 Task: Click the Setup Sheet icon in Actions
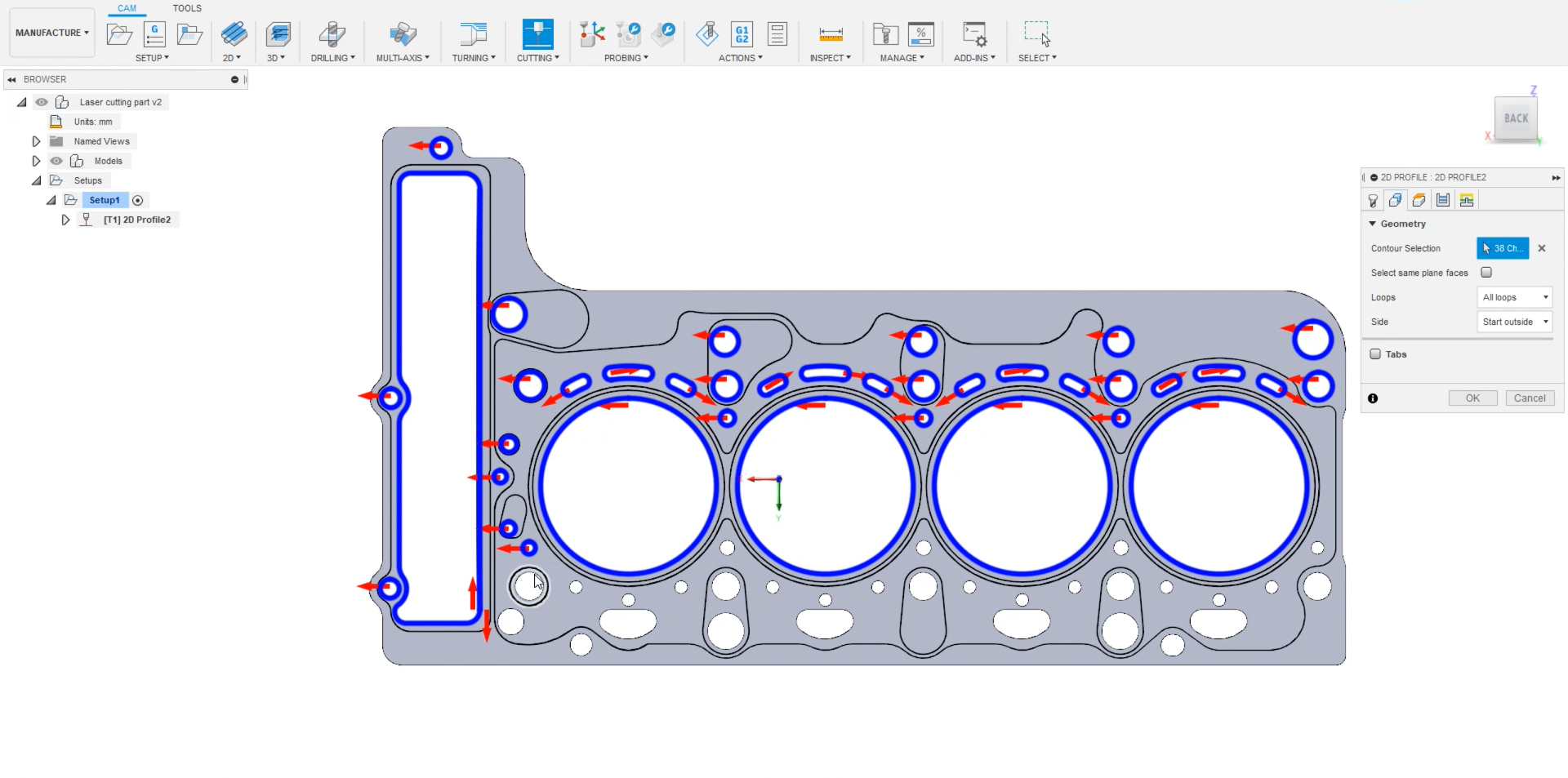tap(777, 34)
